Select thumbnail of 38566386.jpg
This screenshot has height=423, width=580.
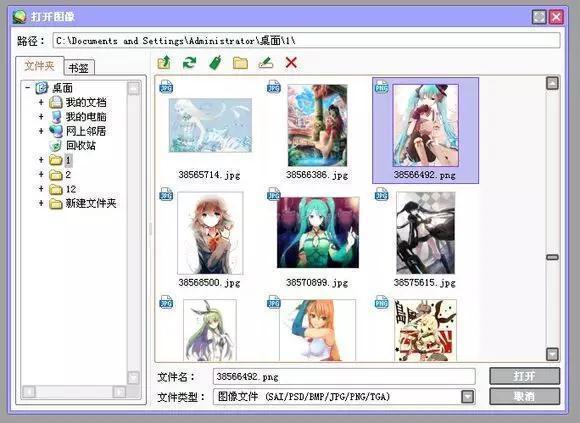317,125
